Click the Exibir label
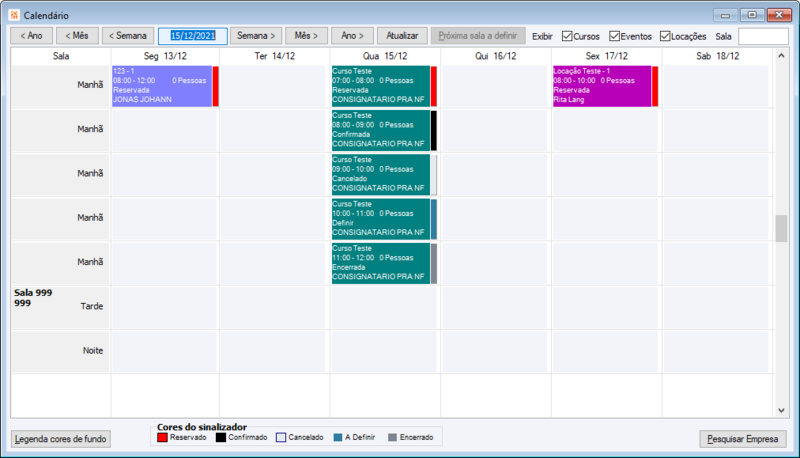The height and width of the screenshot is (458, 800). (x=542, y=36)
